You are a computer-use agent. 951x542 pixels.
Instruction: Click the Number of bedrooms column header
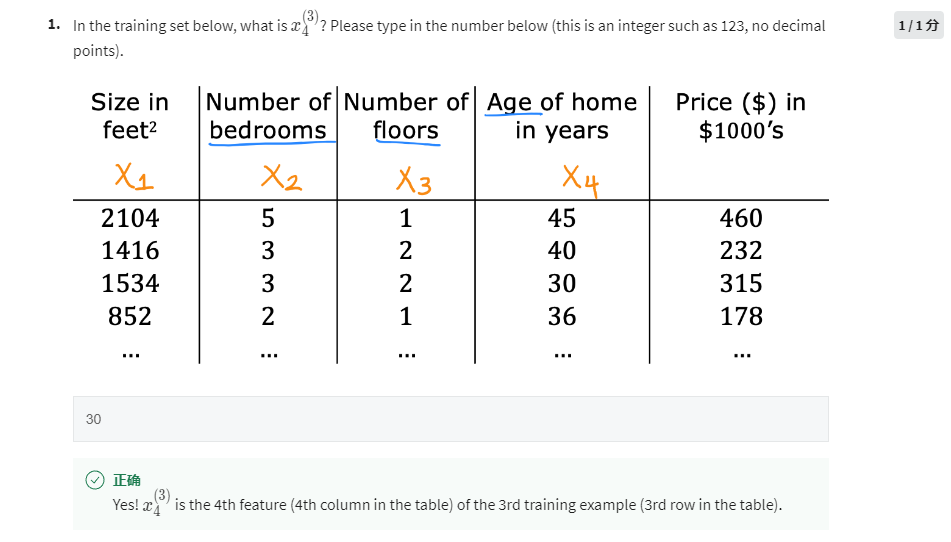[x=268, y=116]
